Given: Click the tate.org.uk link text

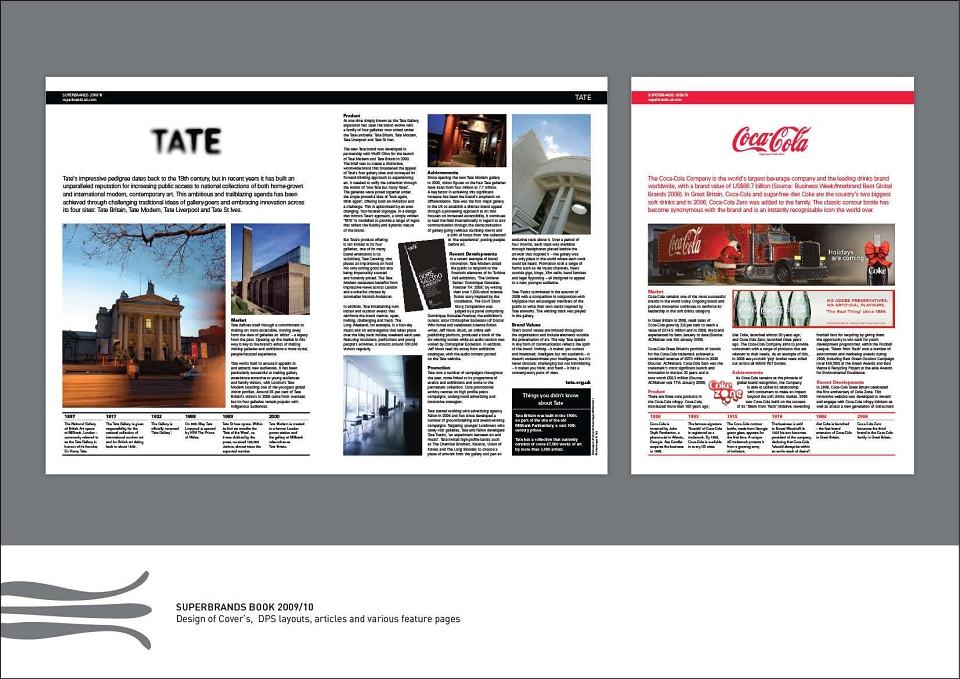Looking at the screenshot, I should click(x=577, y=382).
